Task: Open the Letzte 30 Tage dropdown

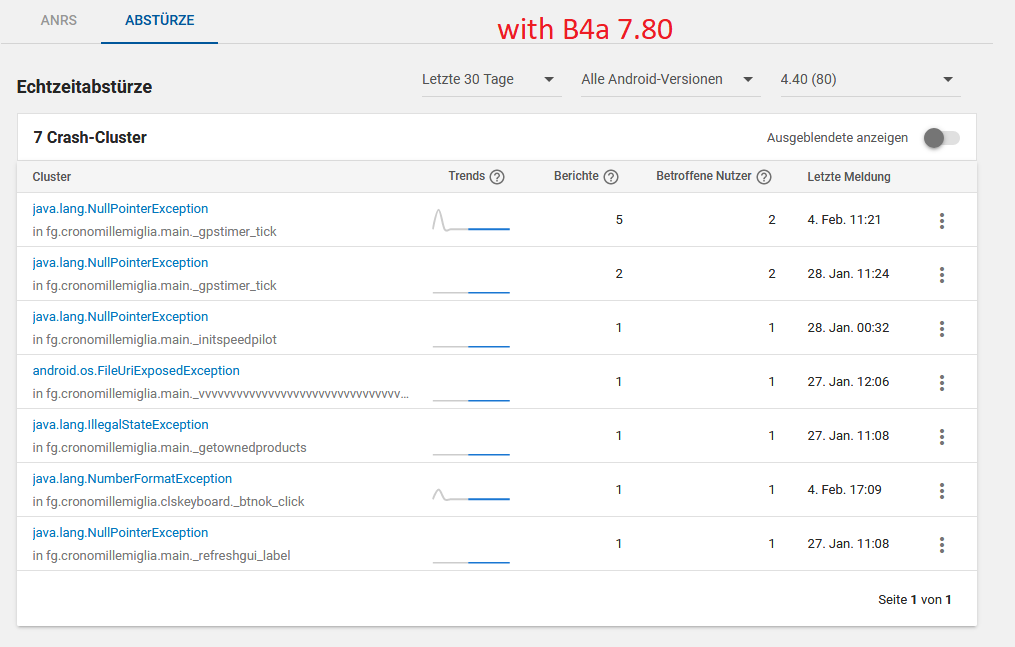Action: pos(489,80)
